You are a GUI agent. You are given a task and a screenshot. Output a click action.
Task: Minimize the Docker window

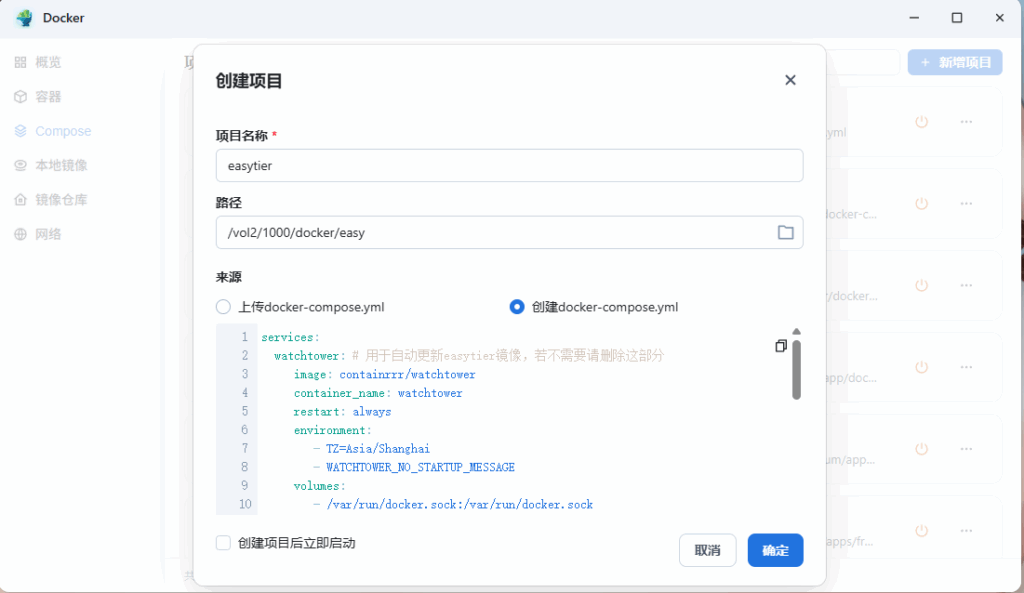coord(914,18)
